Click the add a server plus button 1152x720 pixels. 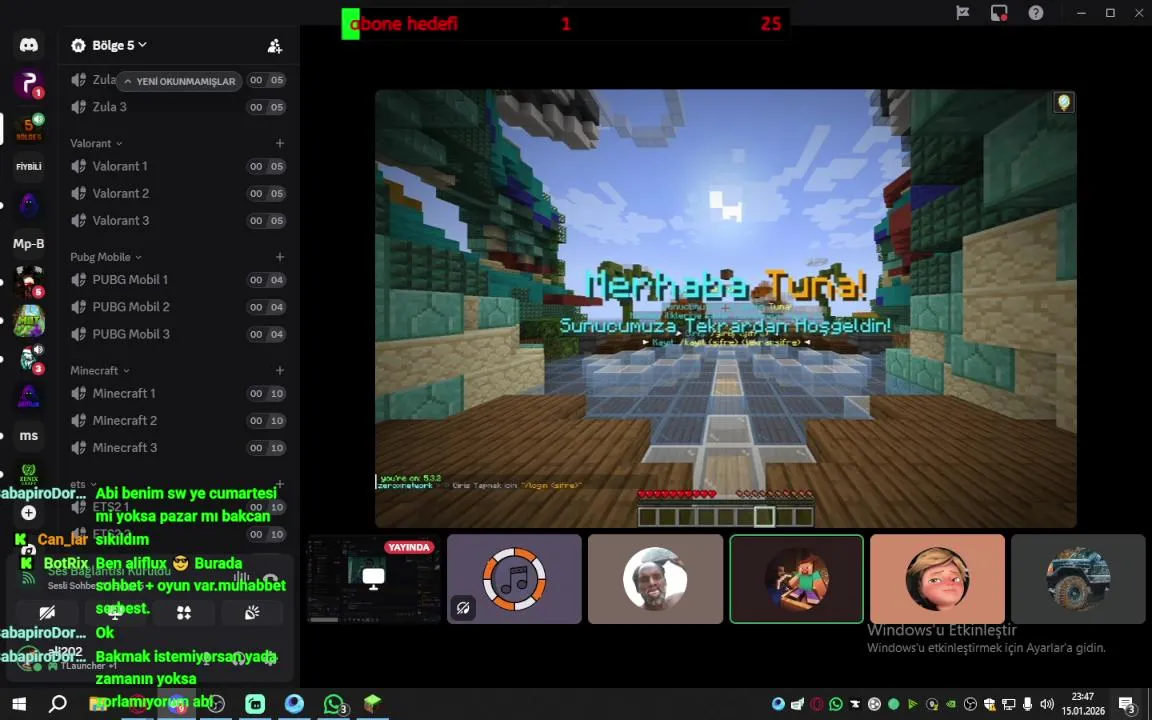coord(29,513)
